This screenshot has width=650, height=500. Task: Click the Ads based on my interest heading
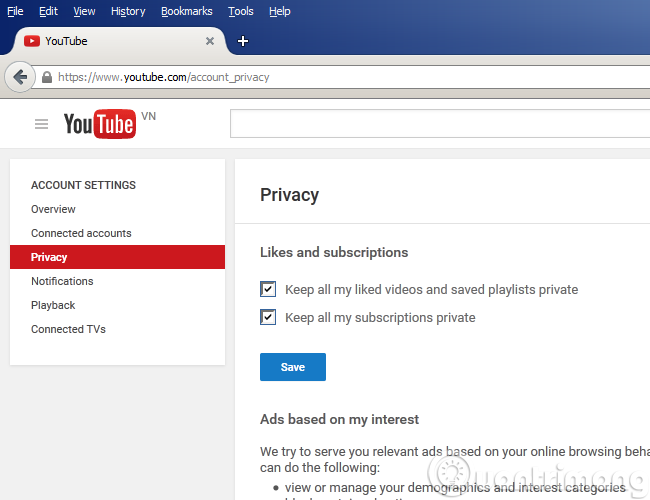340,419
